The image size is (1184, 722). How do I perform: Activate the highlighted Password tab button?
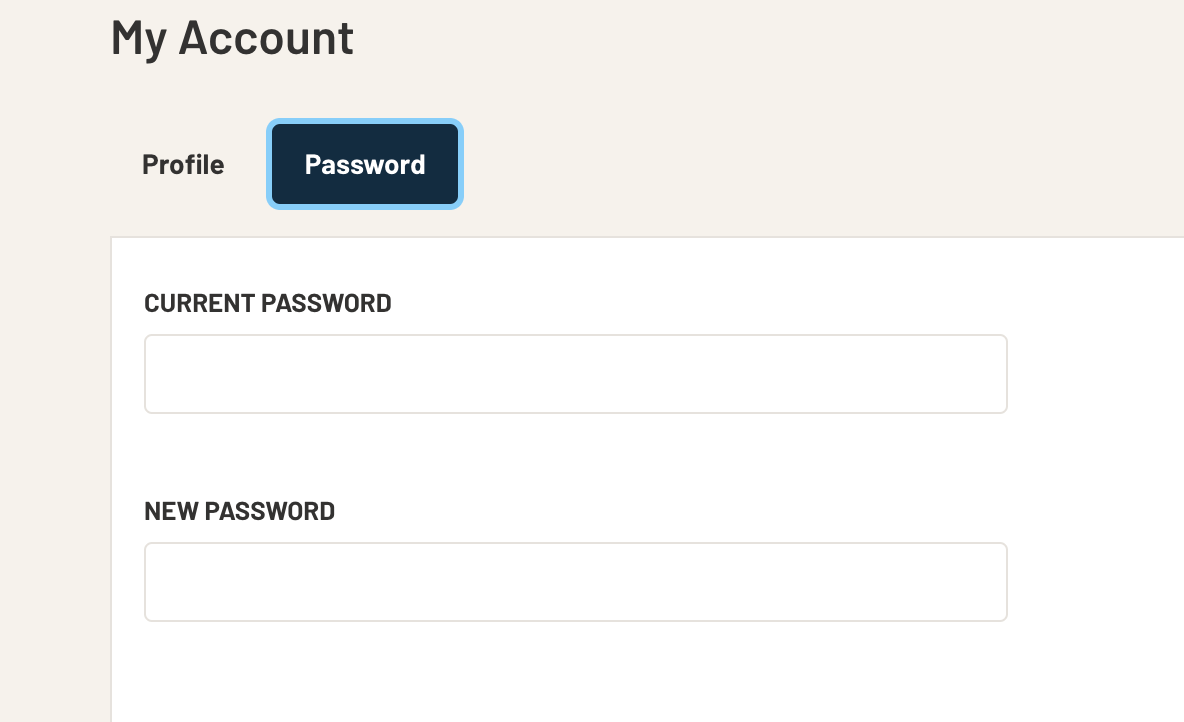pos(365,165)
